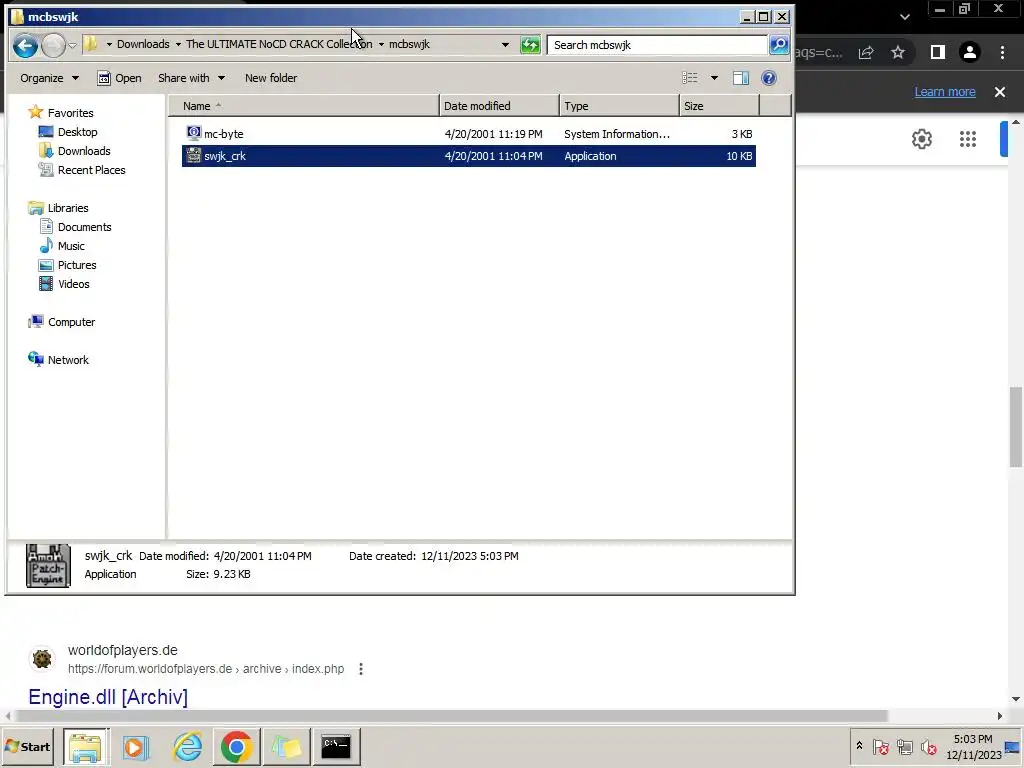Sort by Name column header

coord(304,106)
